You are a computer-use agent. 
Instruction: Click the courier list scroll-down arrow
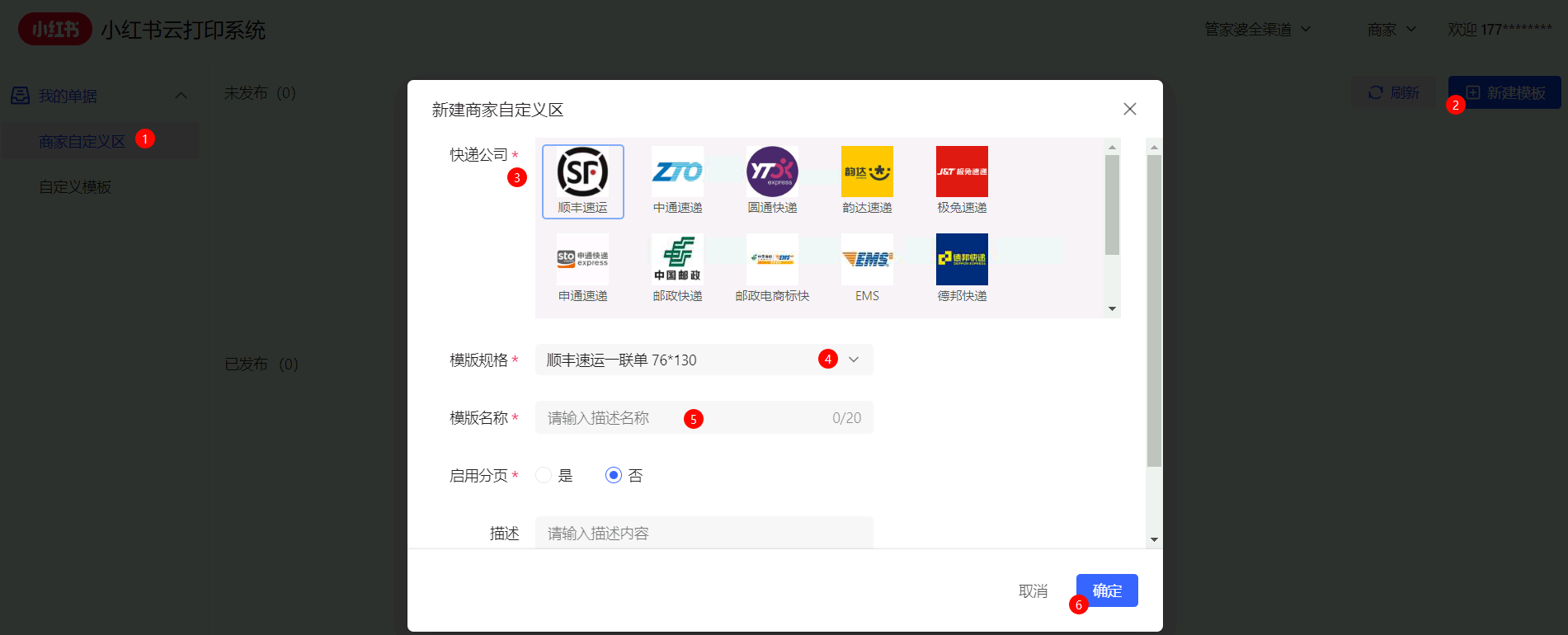point(1112,309)
